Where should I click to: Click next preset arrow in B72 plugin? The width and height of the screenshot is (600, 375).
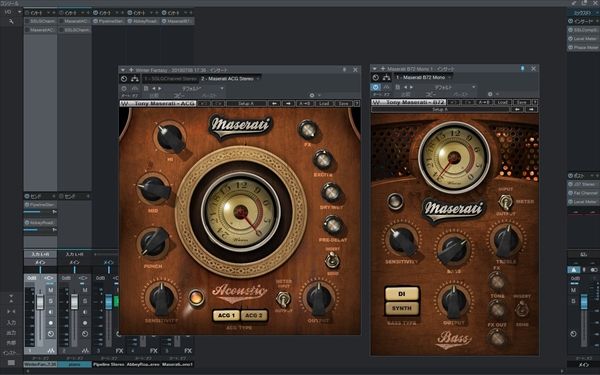click(532, 109)
